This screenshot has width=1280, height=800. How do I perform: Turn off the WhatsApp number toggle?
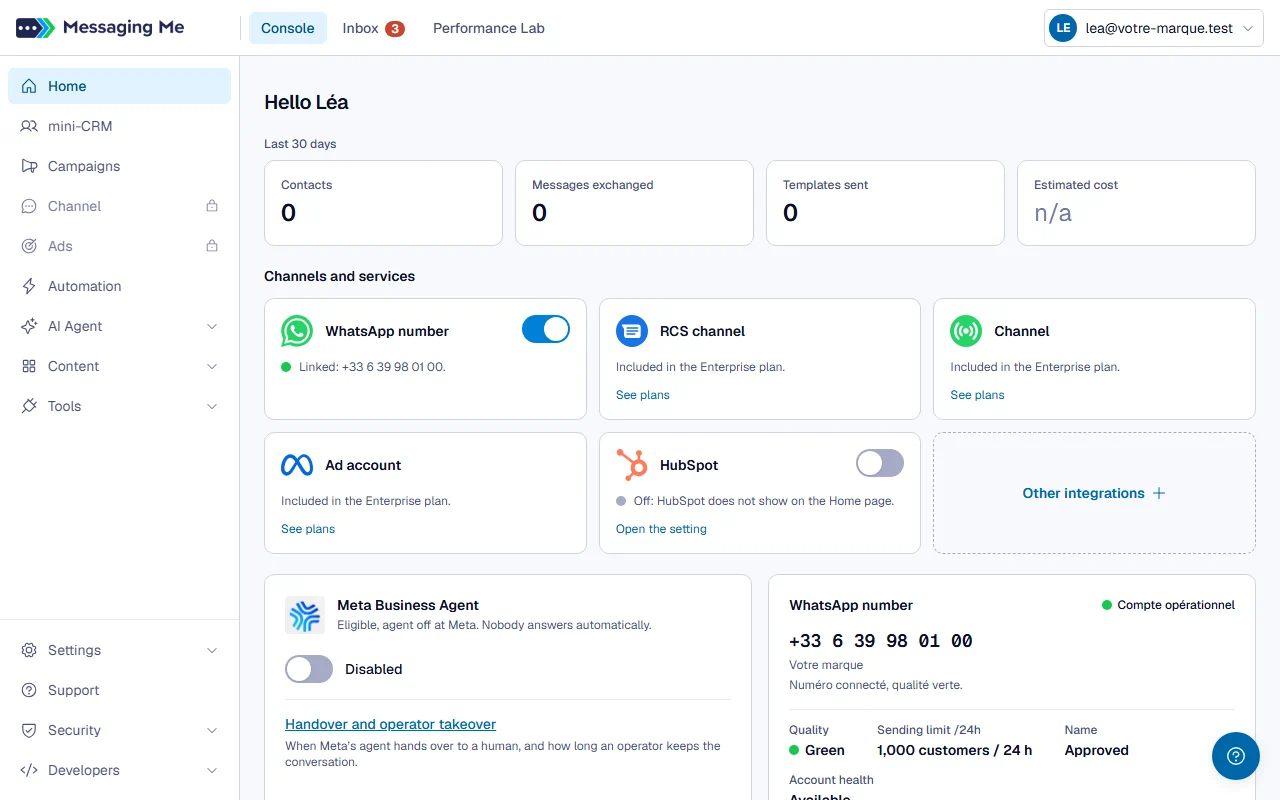pos(546,329)
